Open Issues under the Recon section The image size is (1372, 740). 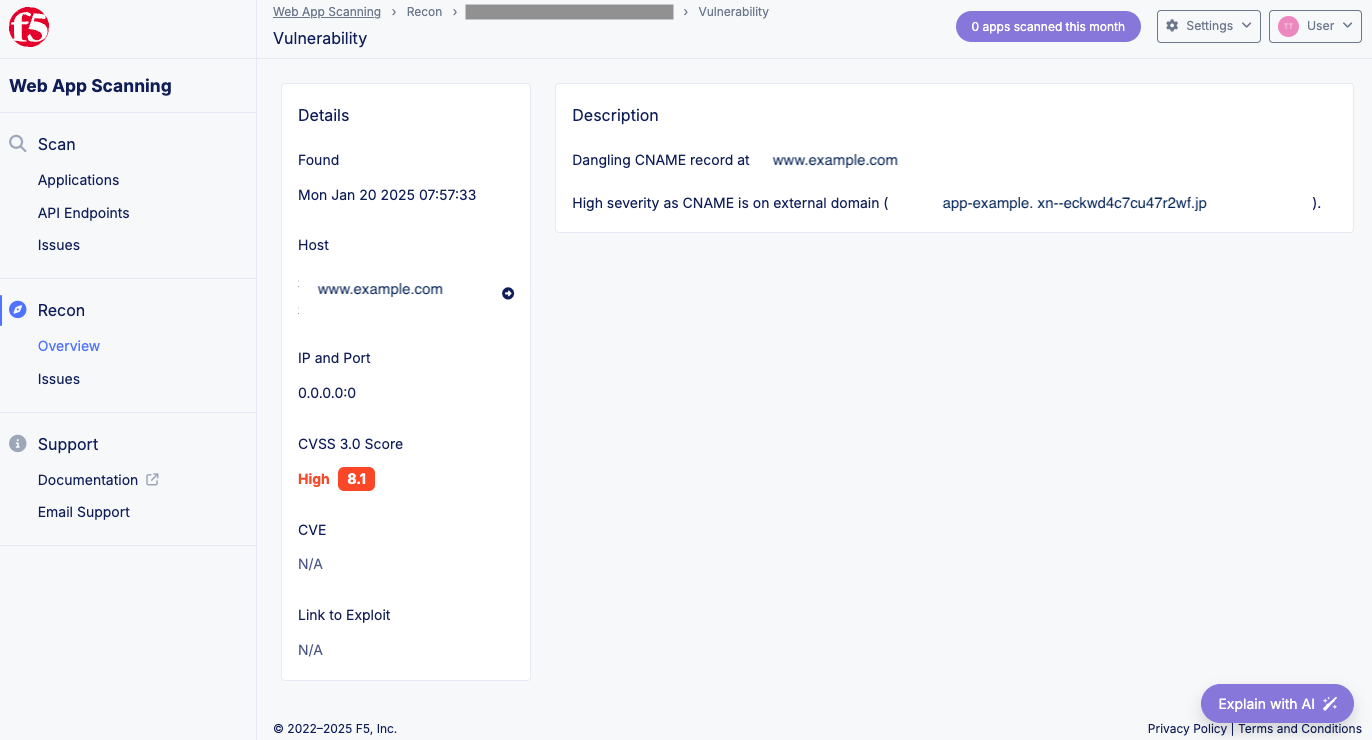click(59, 379)
